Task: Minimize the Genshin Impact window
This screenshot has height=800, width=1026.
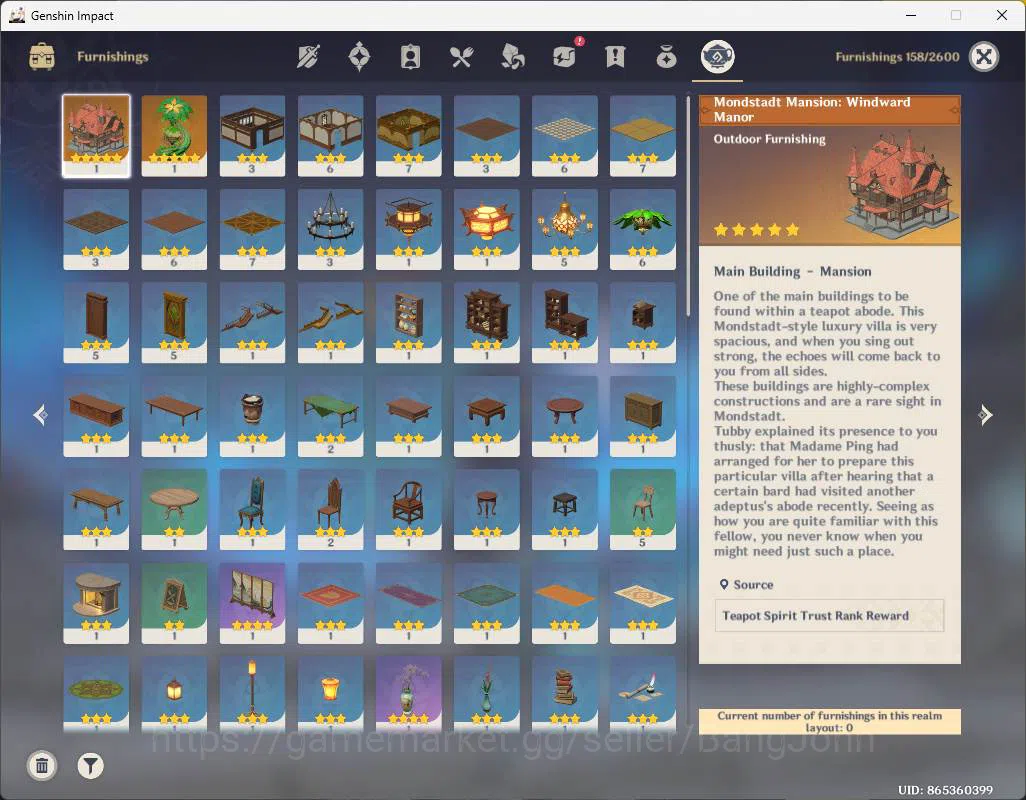Action: click(x=911, y=15)
